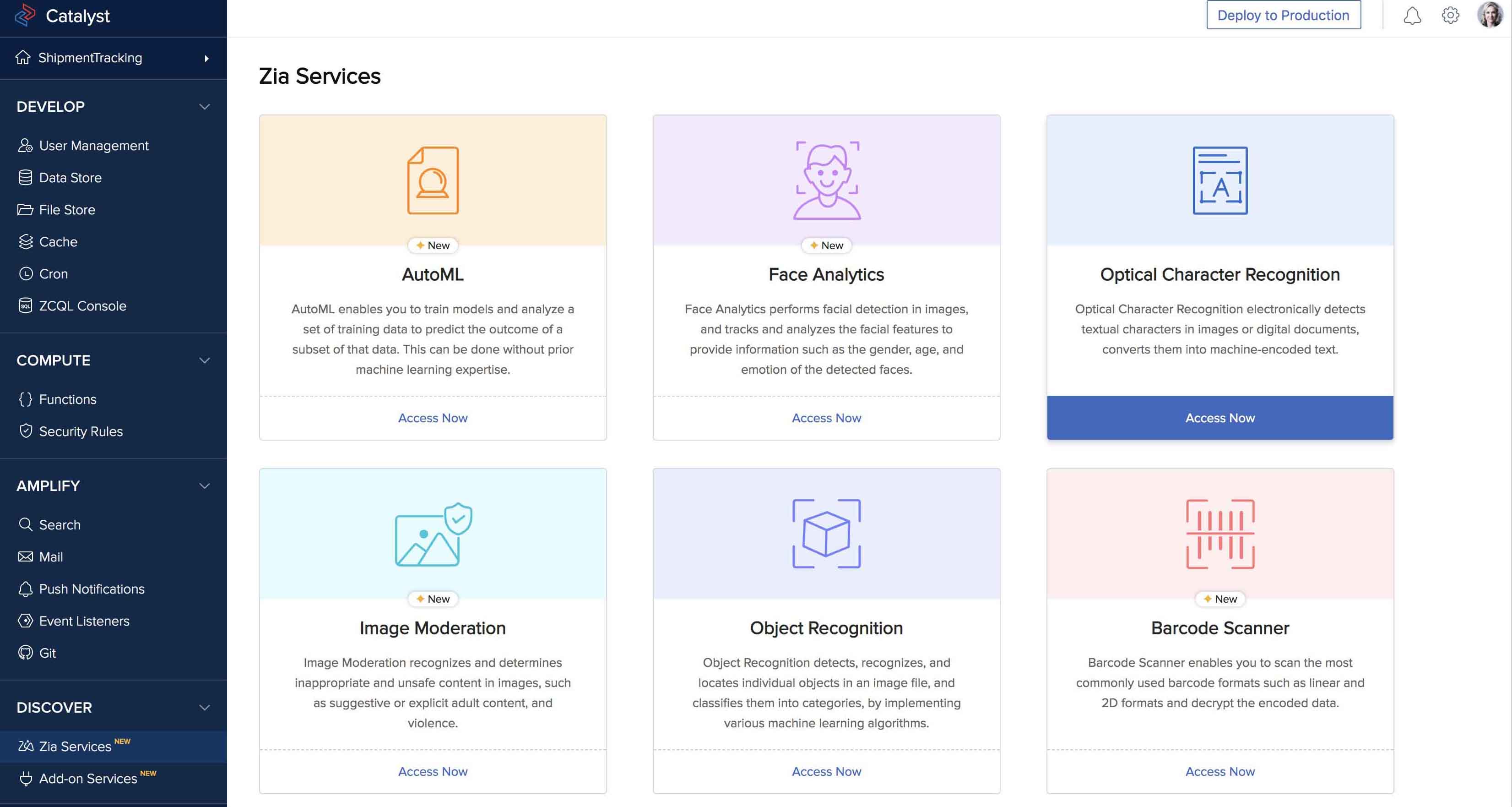The image size is (1512, 807).
Task: Collapse the COMPUTE section chevron
Action: (x=204, y=360)
